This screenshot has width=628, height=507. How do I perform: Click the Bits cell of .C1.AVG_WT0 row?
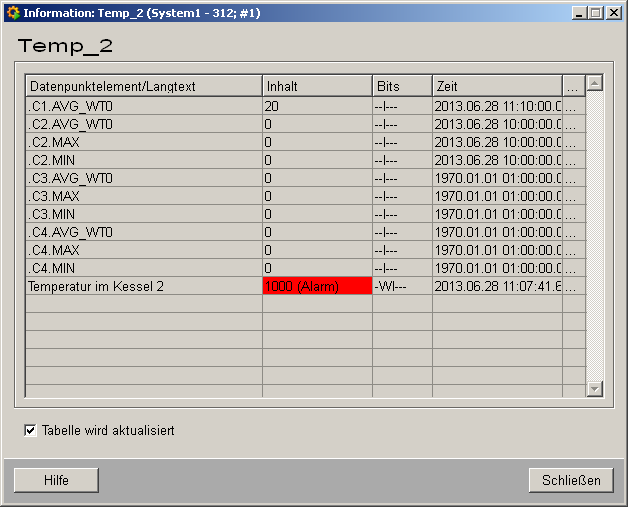coord(403,106)
